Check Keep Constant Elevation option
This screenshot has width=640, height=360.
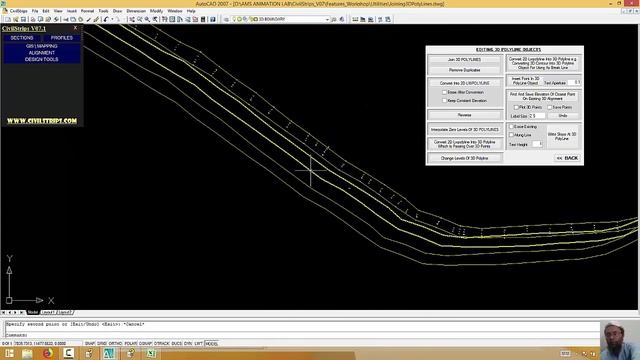pyautogui.click(x=444, y=100)
